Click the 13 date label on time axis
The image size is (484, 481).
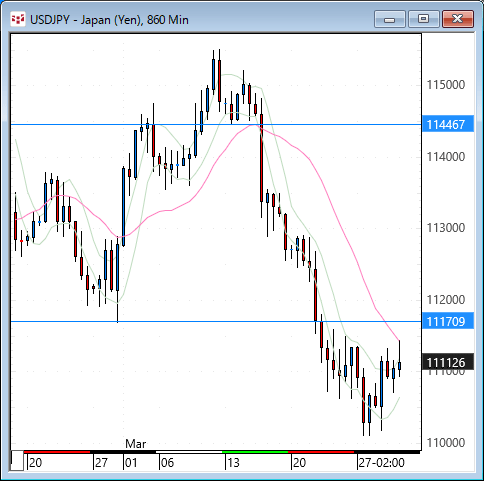[x=233, y=463]
